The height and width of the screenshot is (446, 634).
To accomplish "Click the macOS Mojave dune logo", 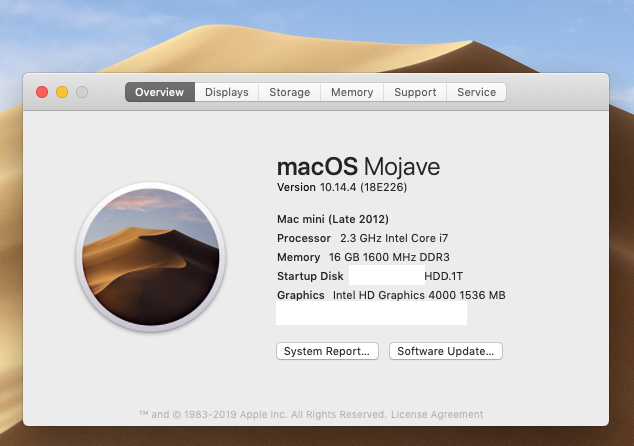I will [x=151, y=257].
